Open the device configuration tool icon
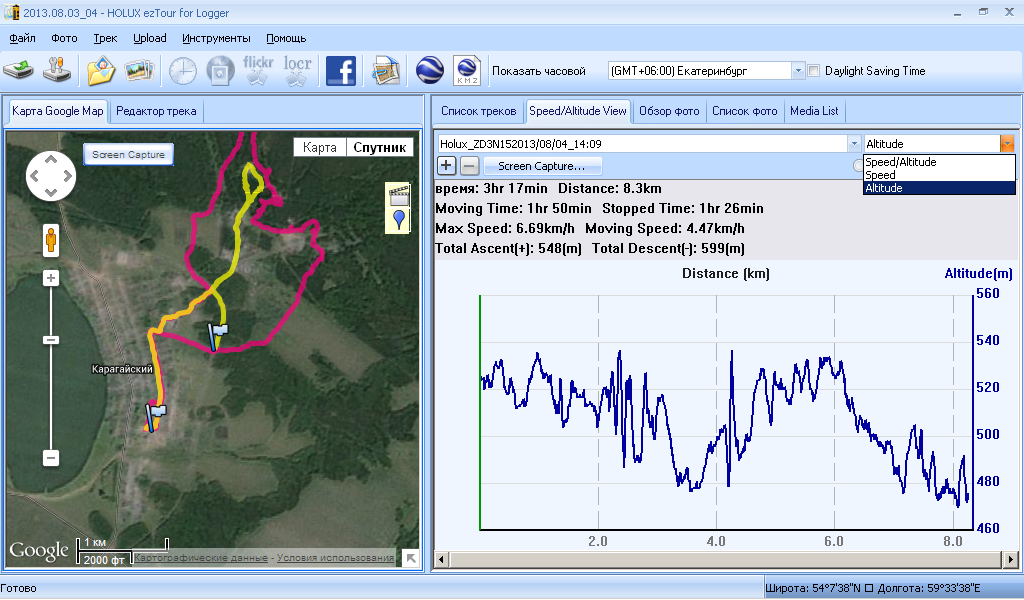 [x=57, y=70]
